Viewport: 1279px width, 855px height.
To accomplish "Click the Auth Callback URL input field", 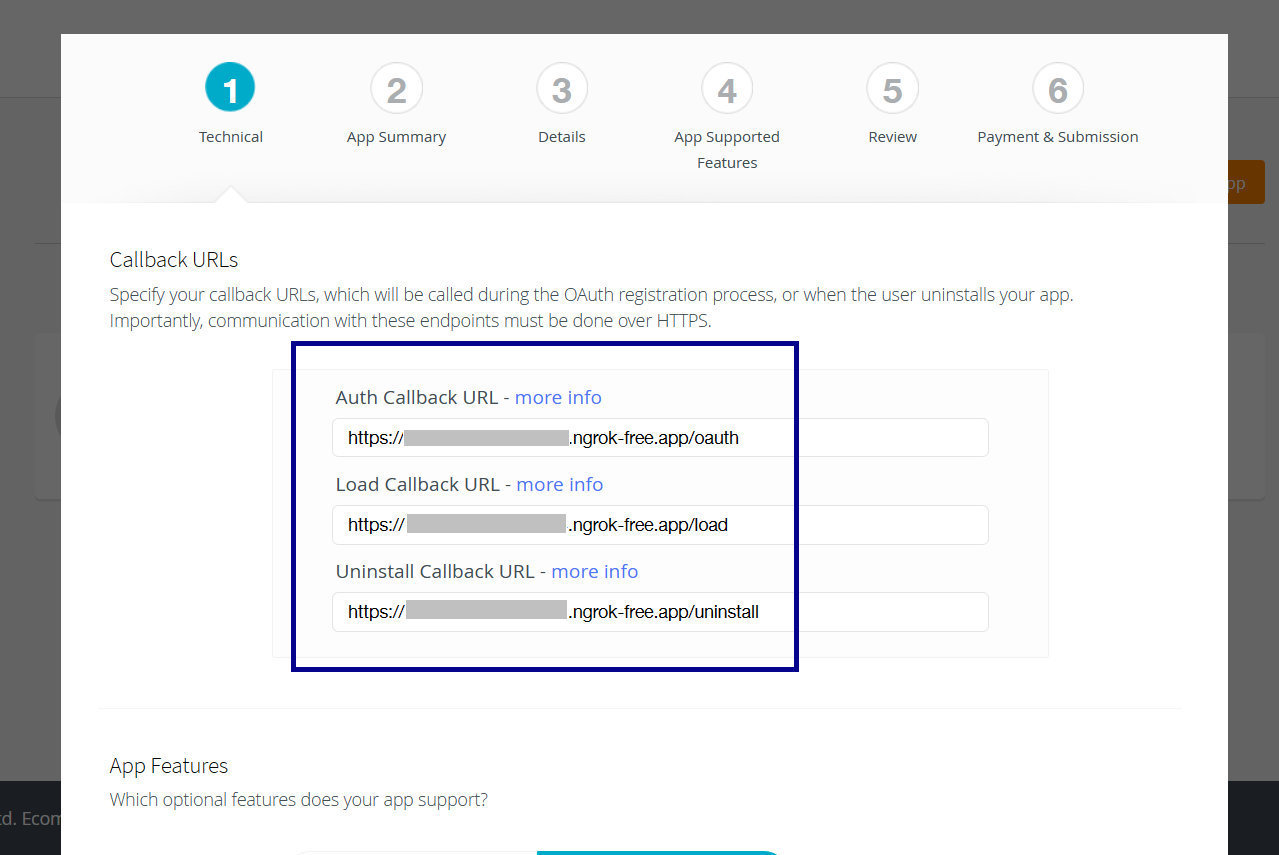I will pos(660,438).
